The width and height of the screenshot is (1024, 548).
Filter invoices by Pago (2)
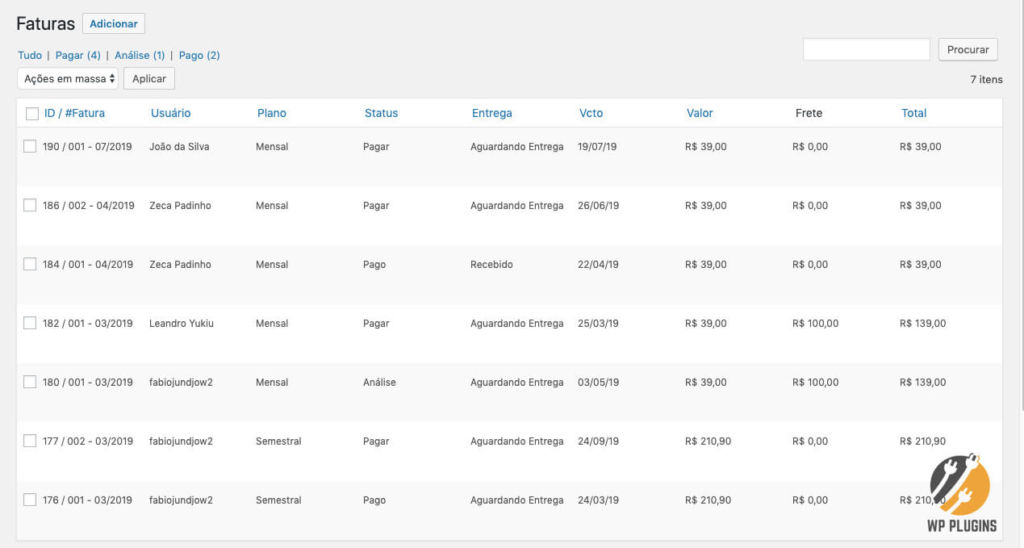[199, 56]
